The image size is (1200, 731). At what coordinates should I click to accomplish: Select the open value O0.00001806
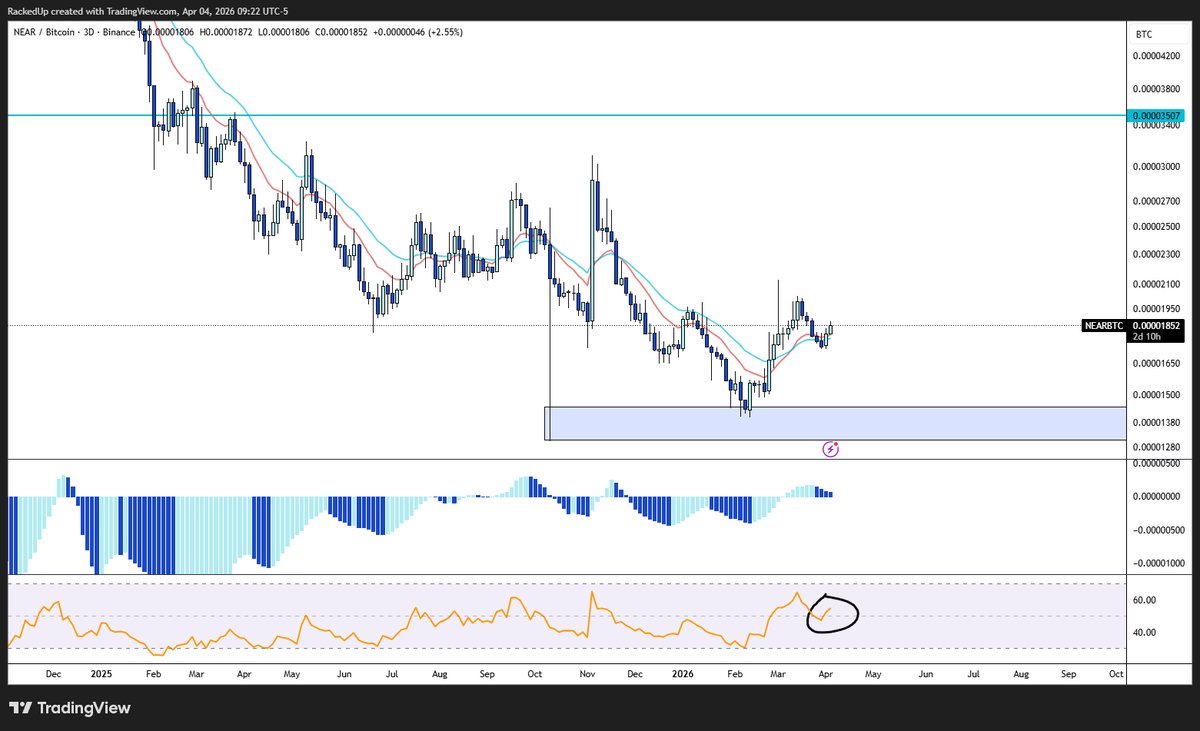170,34
